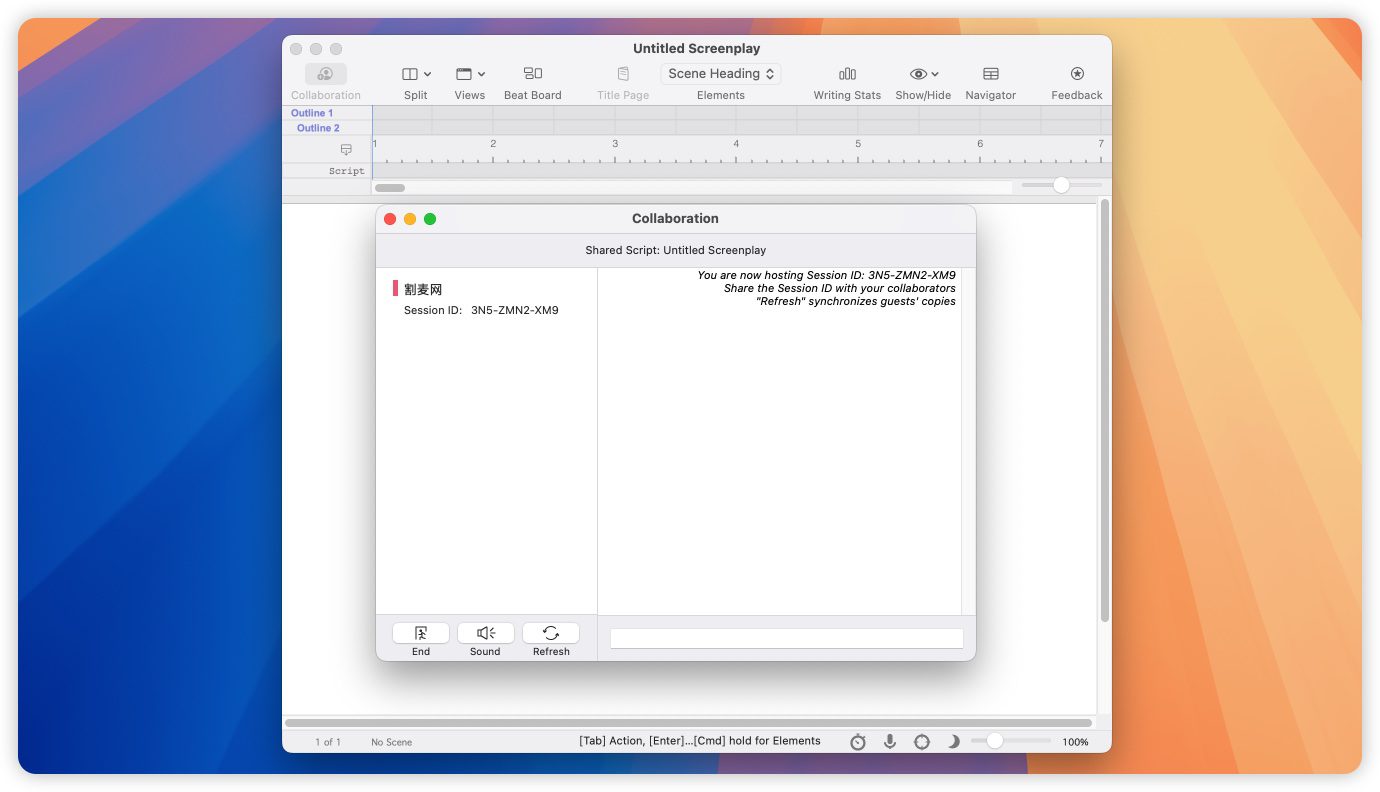Open the Navigator window

coord(990,74)
